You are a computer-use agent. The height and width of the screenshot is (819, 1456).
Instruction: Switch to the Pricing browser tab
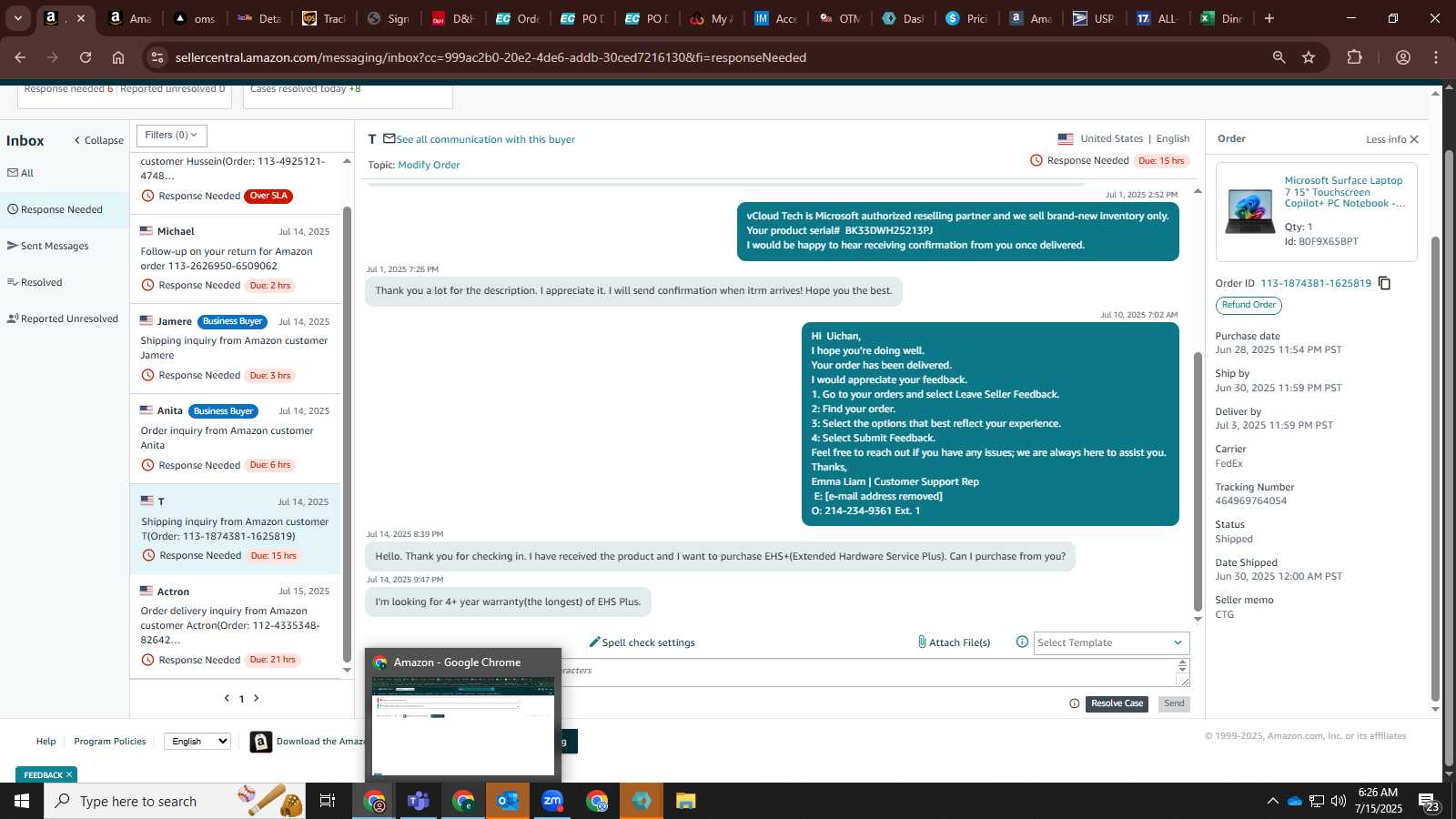[x=966, y=18]
